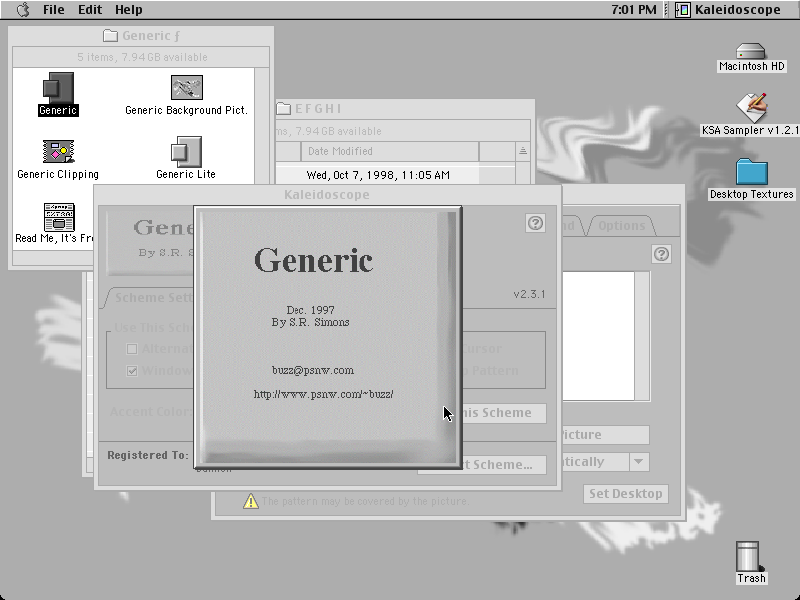
Task: Click the Trash icon
Action: click(x=750, y=557)
